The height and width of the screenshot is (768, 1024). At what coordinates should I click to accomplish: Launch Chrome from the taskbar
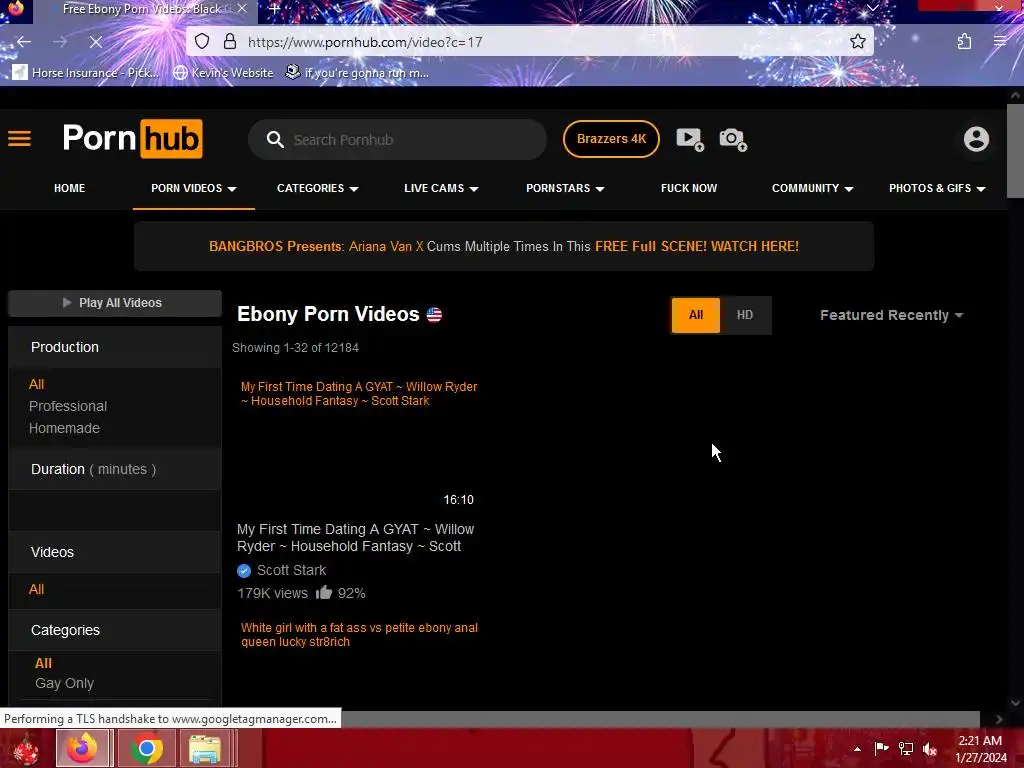146,748
